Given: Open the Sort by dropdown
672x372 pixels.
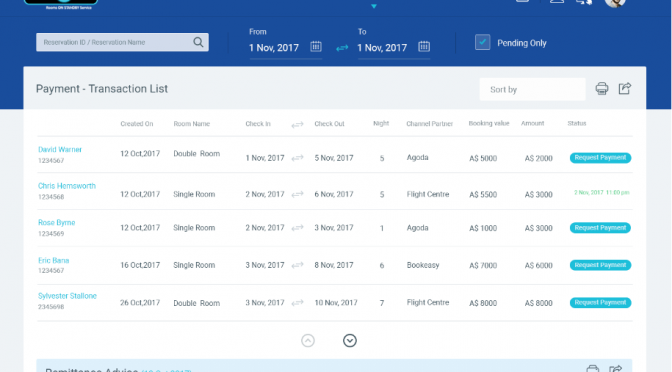Looking at the screenshot, I should tap(532, 90).
